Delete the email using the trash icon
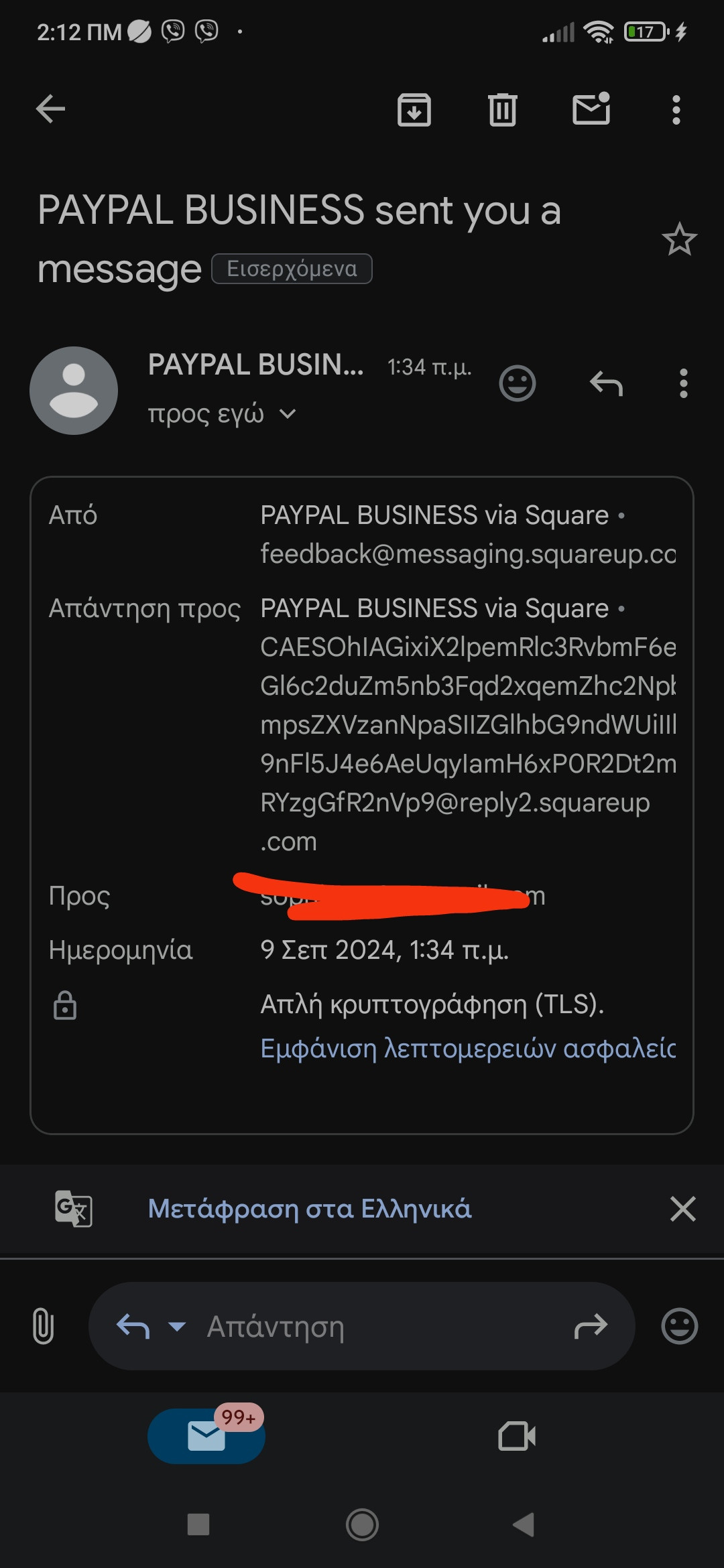 (x=503, y=110)
